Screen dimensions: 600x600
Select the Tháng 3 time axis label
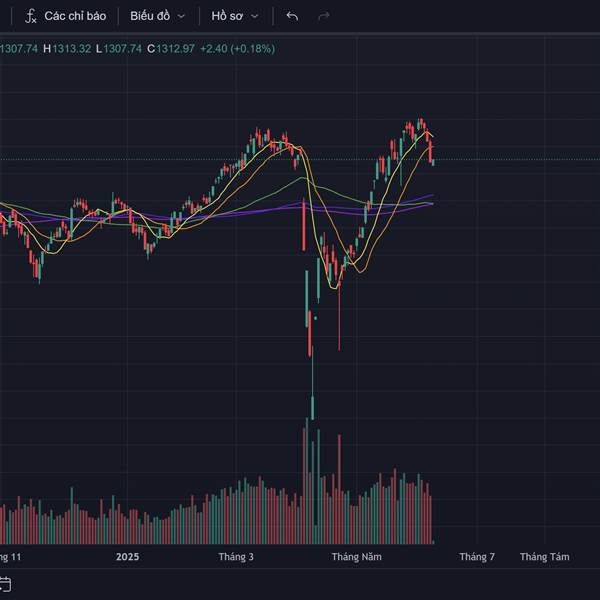[x=236, y=557]
